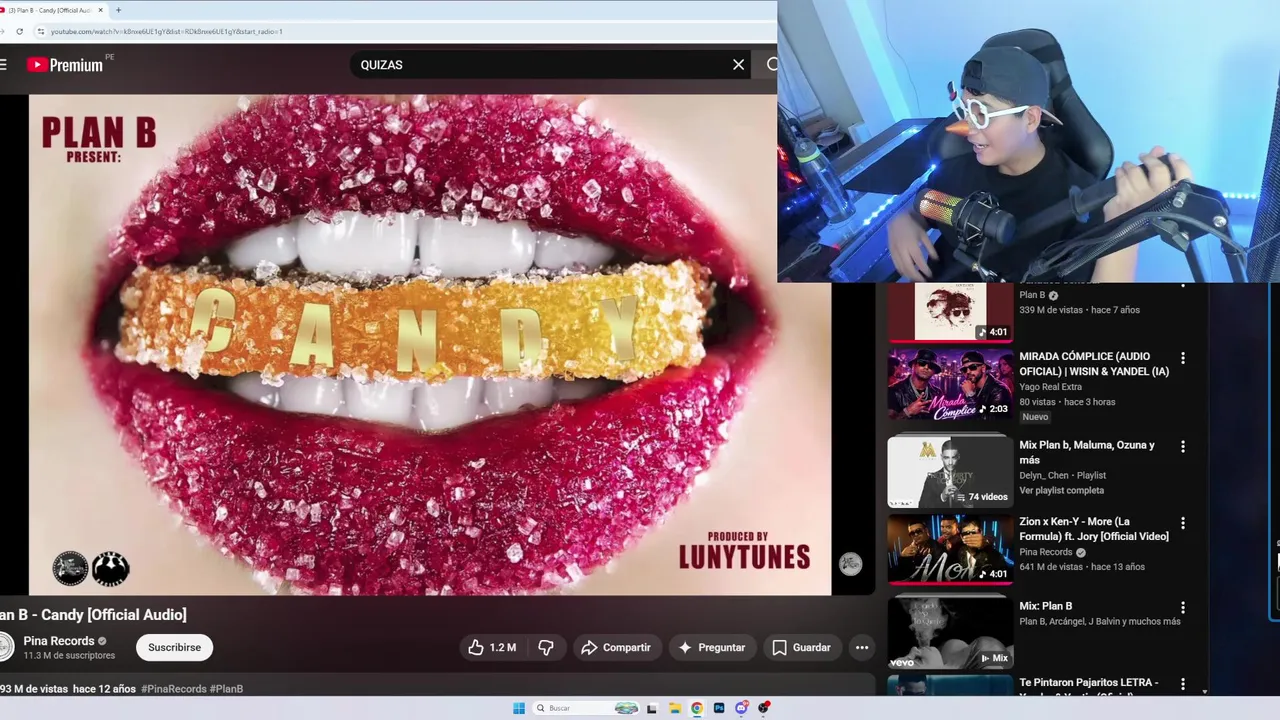The width and height of the screenshot is (1280, 720).
Task: Open more actions ellipsis under video
Action: coord(862,647)
